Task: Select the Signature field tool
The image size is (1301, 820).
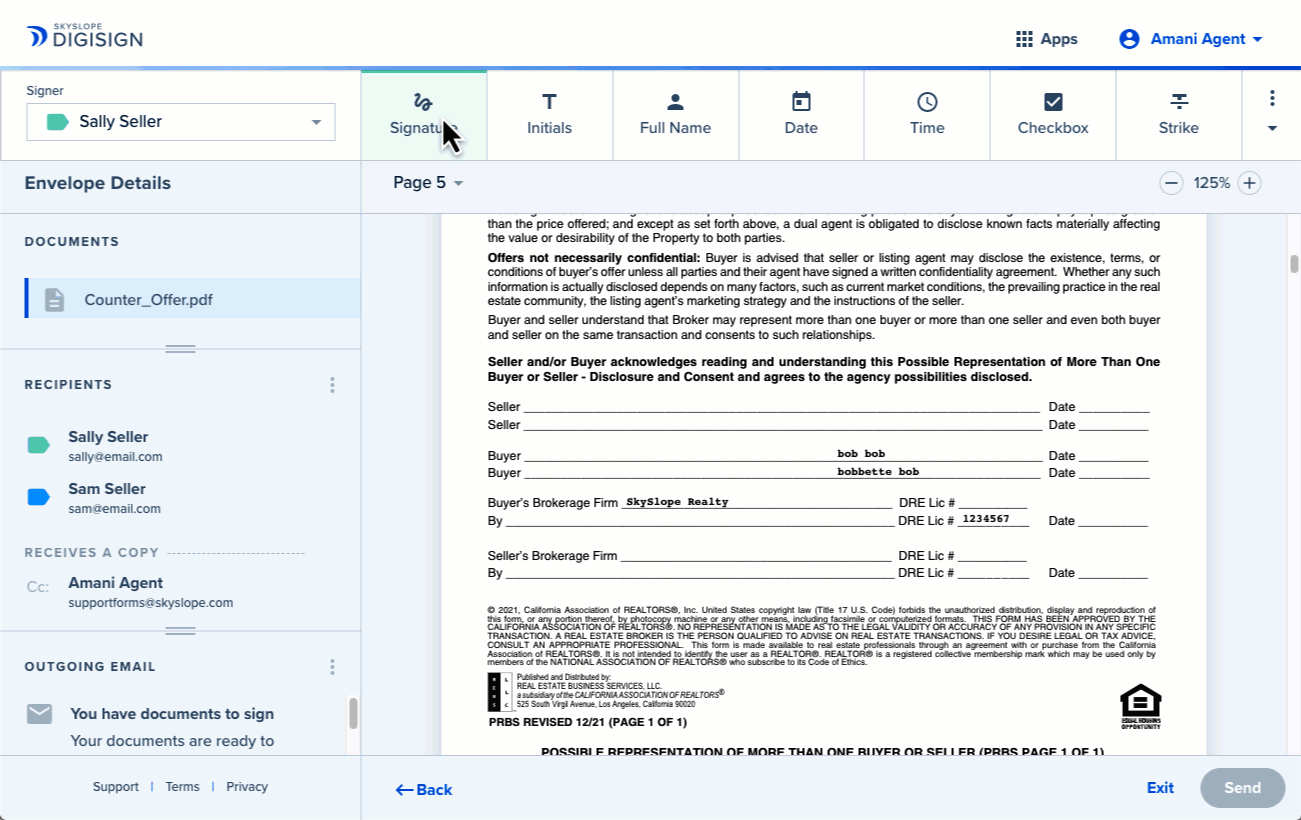Action: [x=424, y=115]
